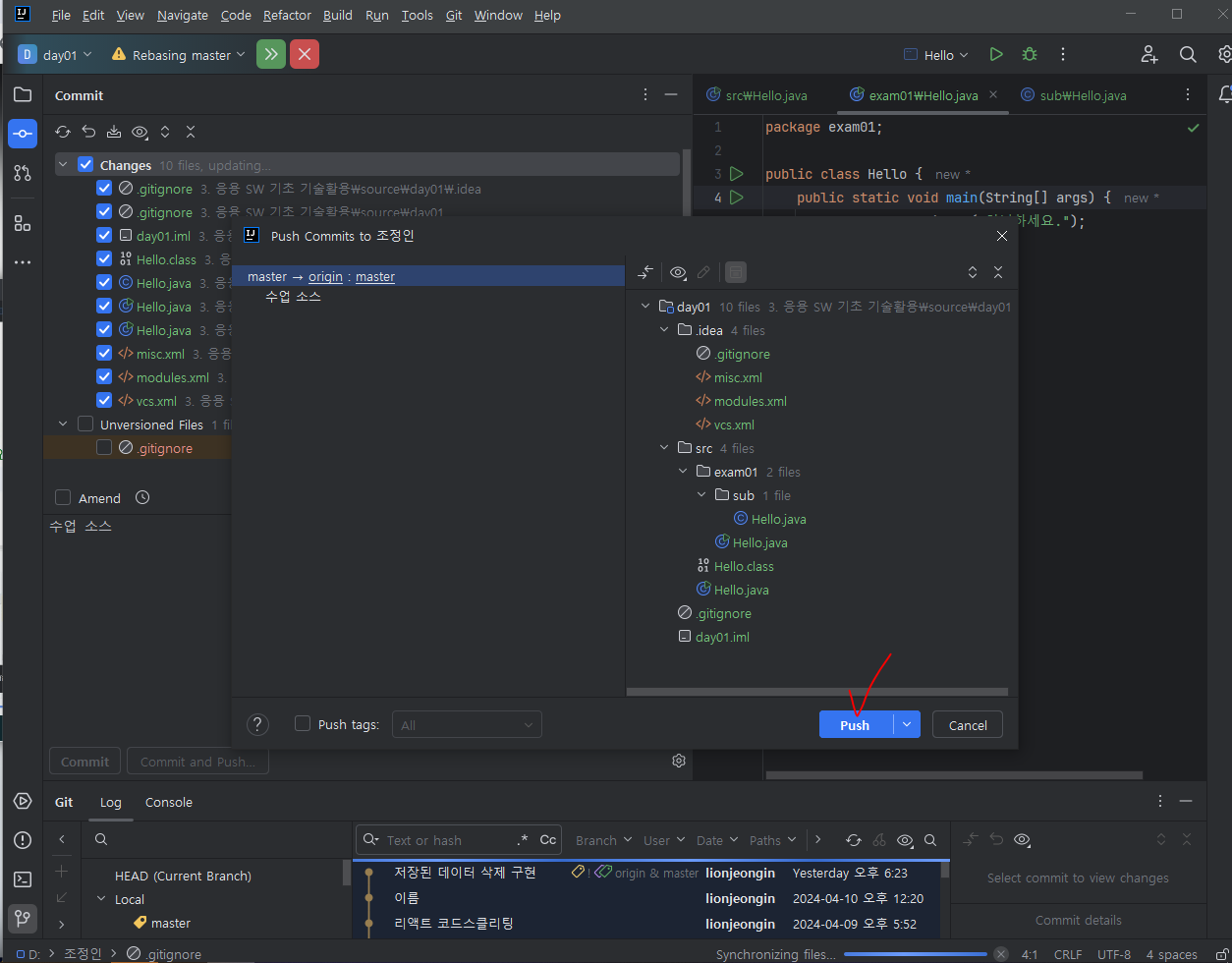Click the master target branch link
This screenshot has height=963, width=1232.
375,277
